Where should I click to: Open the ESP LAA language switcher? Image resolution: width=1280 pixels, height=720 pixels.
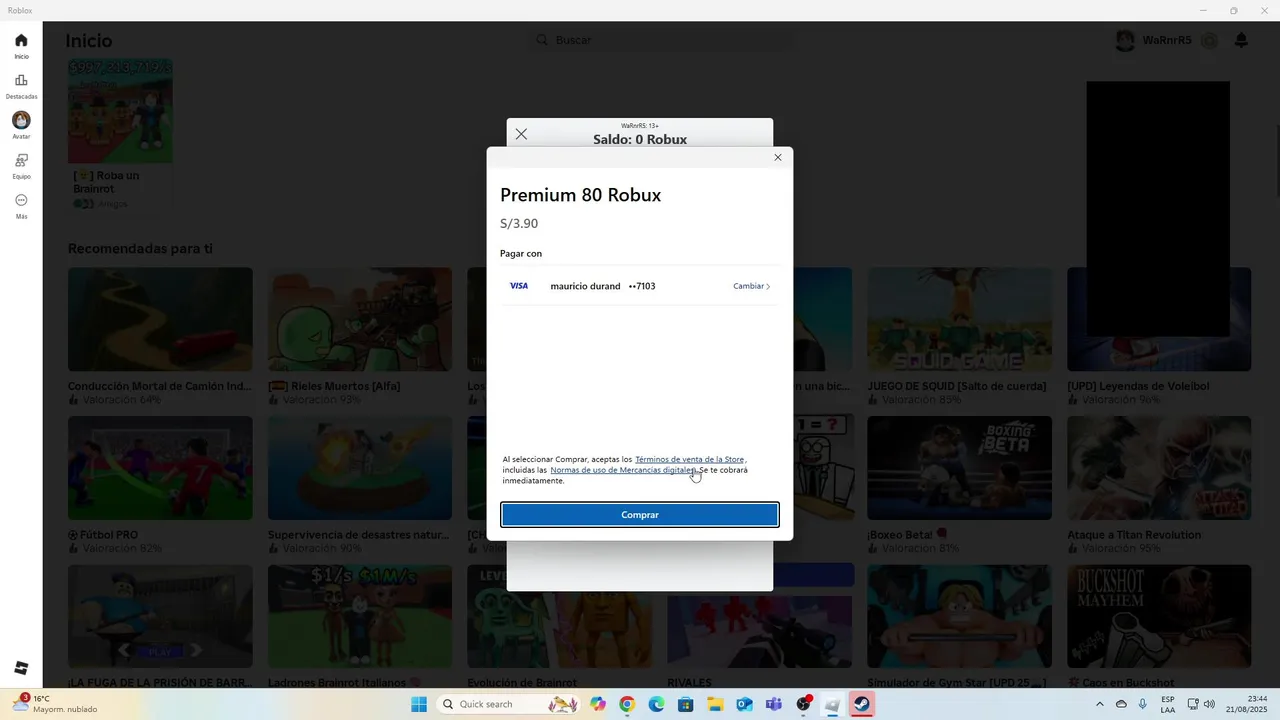pos(1168,704)
